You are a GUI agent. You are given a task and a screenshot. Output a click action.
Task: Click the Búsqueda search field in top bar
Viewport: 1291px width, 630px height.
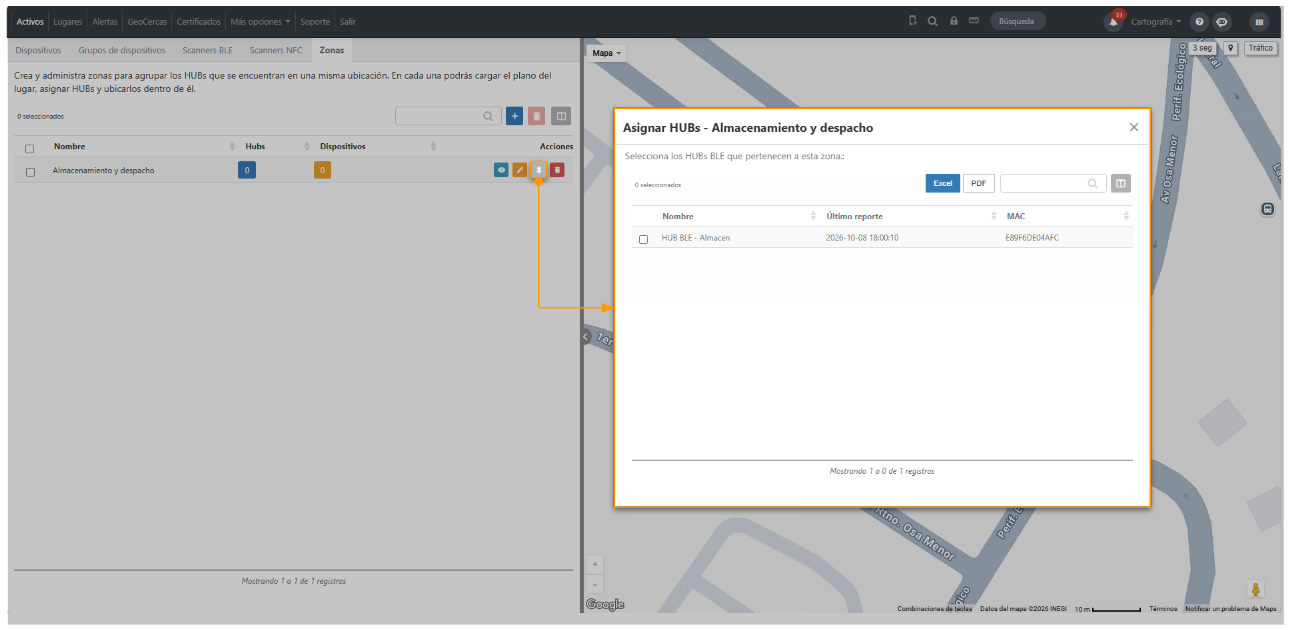pyautogui.click(x=1018, y=21)
